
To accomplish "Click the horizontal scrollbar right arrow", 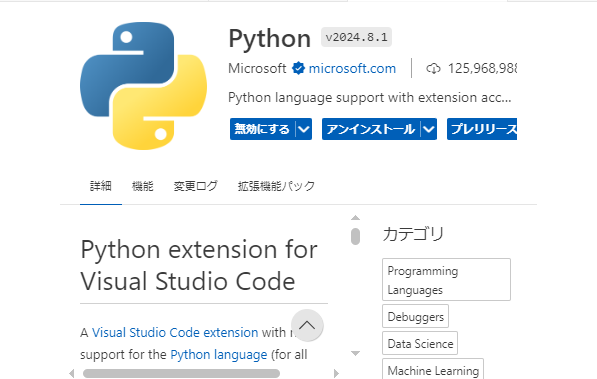I will coord(336,373).
